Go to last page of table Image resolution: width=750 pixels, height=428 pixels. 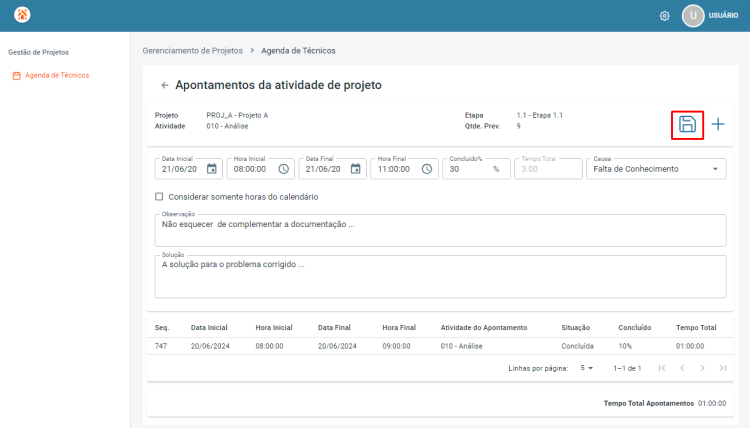[723, 368]
